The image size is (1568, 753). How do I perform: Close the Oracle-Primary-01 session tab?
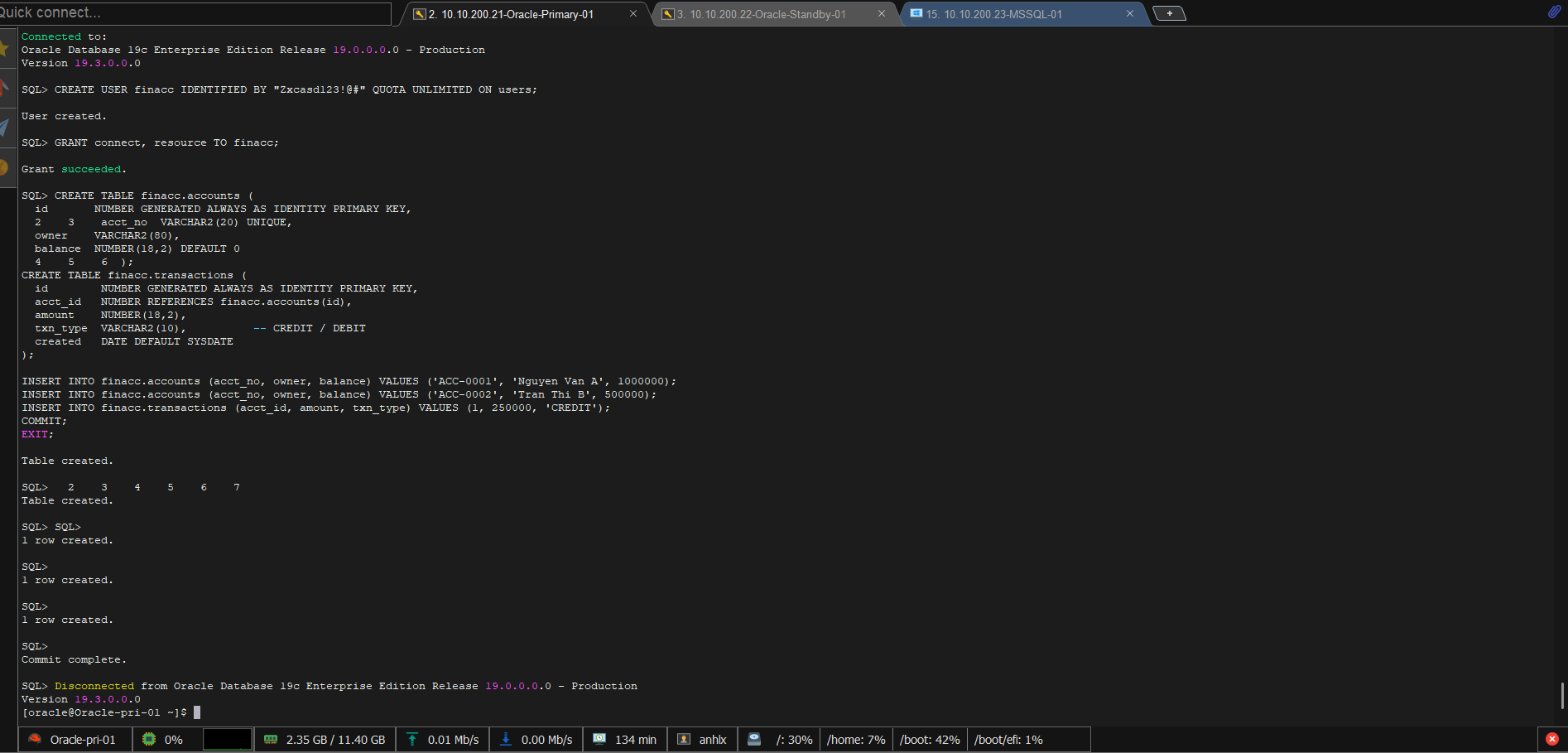tap(633, 14)
